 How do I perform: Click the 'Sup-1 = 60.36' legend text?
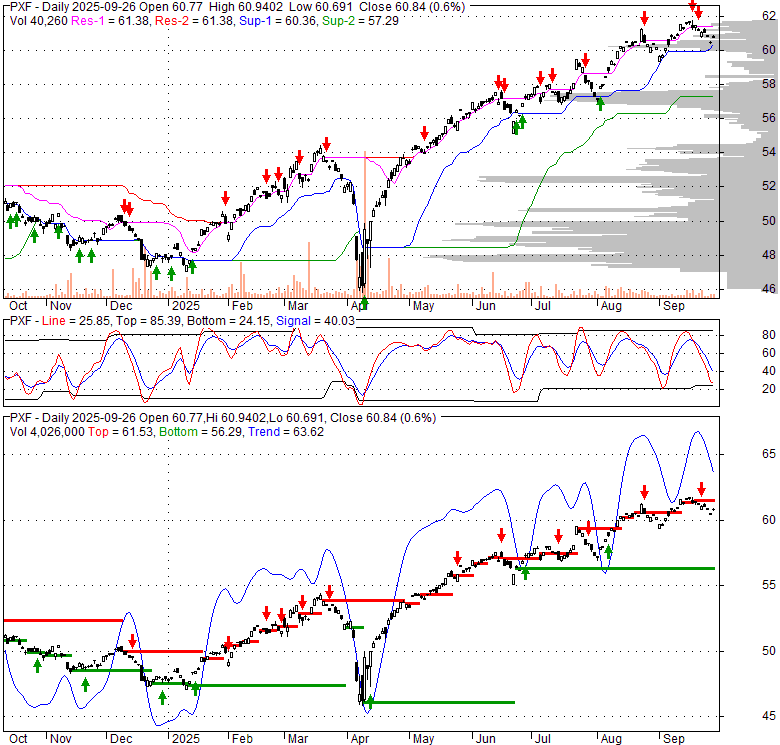[x=278, y=21]
